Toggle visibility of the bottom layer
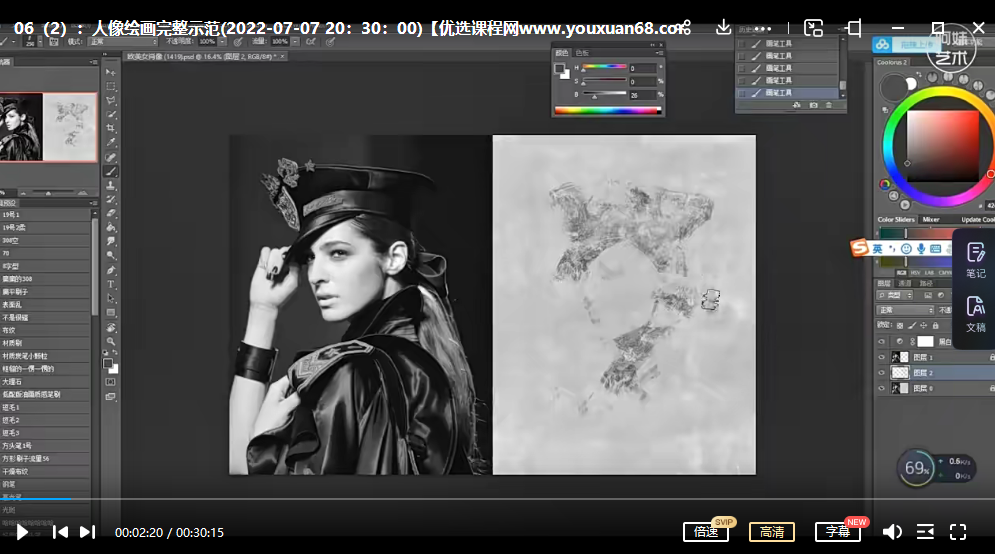Viewport: 995px width, 554px height. point(881,387)
